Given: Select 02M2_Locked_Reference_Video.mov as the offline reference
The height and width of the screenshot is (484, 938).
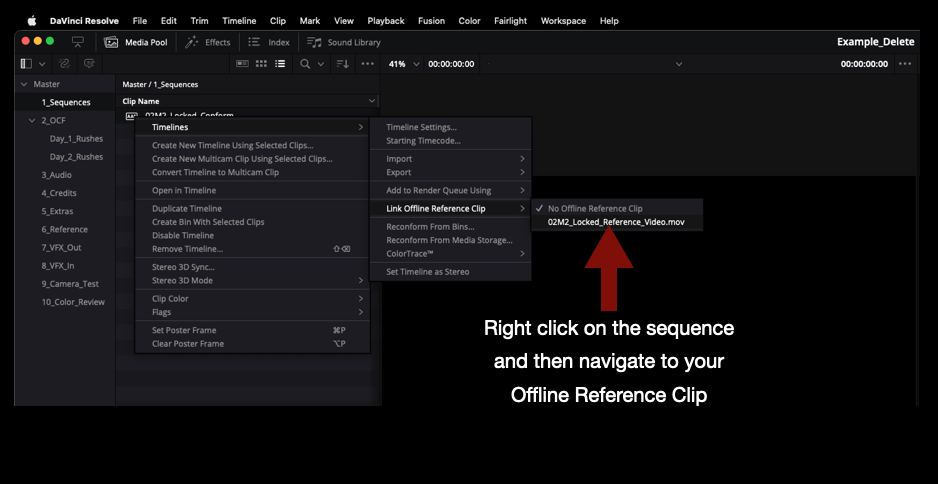Looking at the screenshot, I should pos(617,222).
